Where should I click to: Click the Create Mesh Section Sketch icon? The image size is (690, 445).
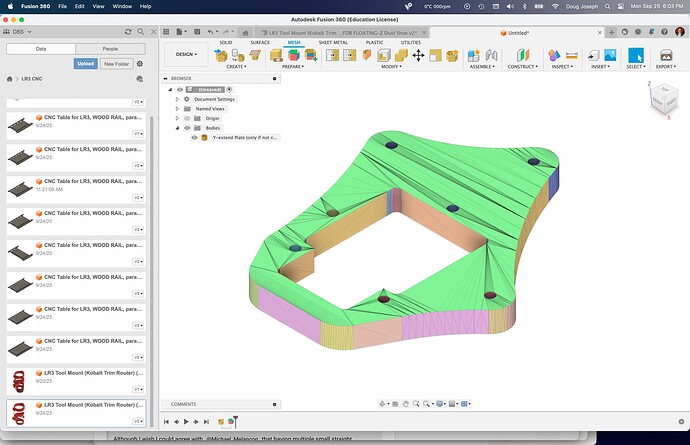tap(255, 55)
